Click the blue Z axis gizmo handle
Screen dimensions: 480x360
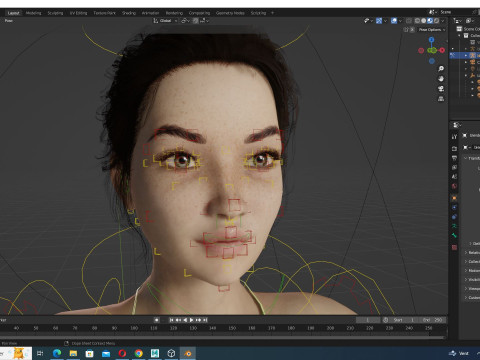(x=432, y=40)
